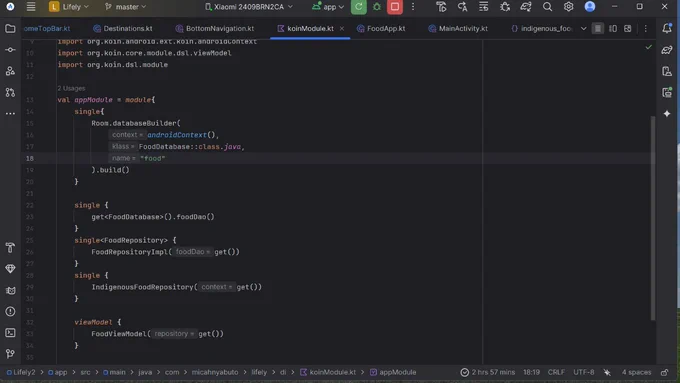Viewport: 680px width, 383px height.
Task: Open the Project tool window
Action: 10,29
